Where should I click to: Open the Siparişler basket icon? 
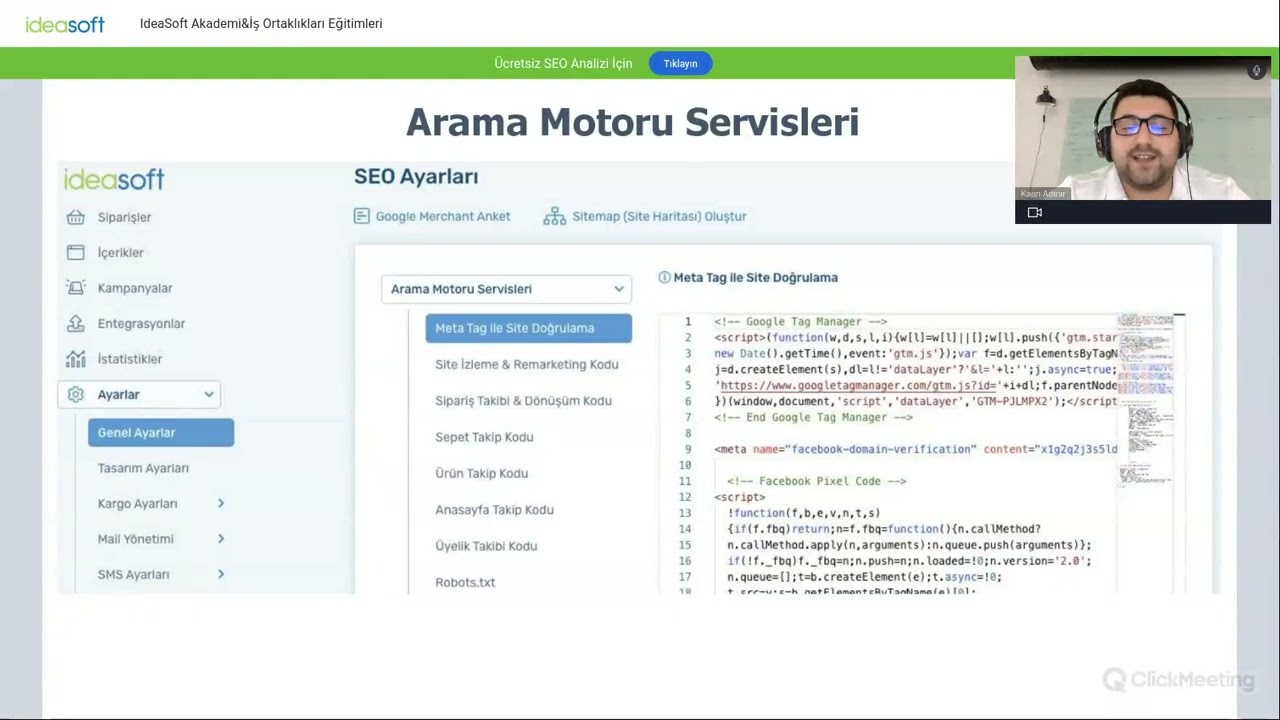pos(75,217)
